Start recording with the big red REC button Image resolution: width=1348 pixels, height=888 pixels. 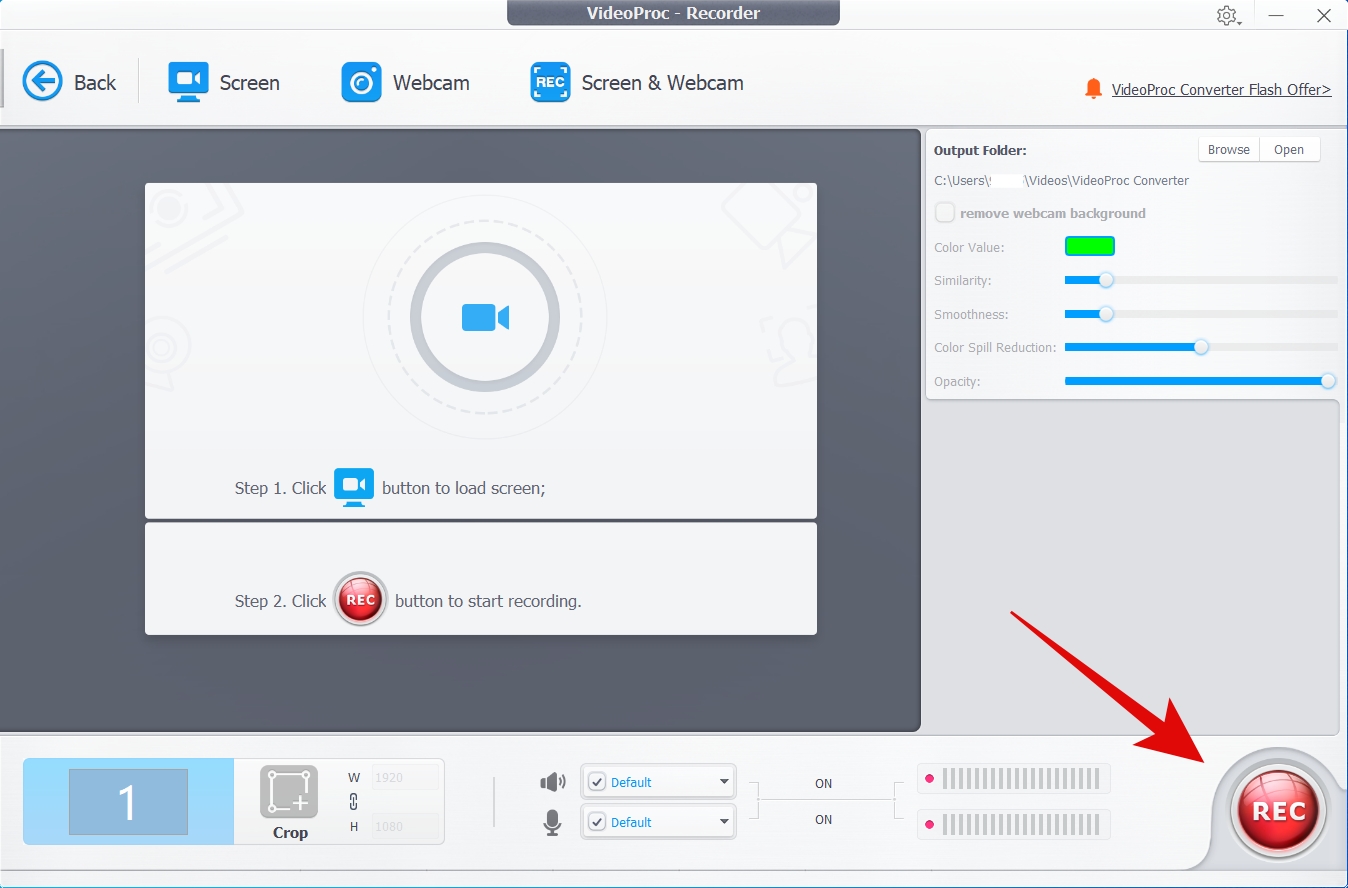click(1279, 811)
